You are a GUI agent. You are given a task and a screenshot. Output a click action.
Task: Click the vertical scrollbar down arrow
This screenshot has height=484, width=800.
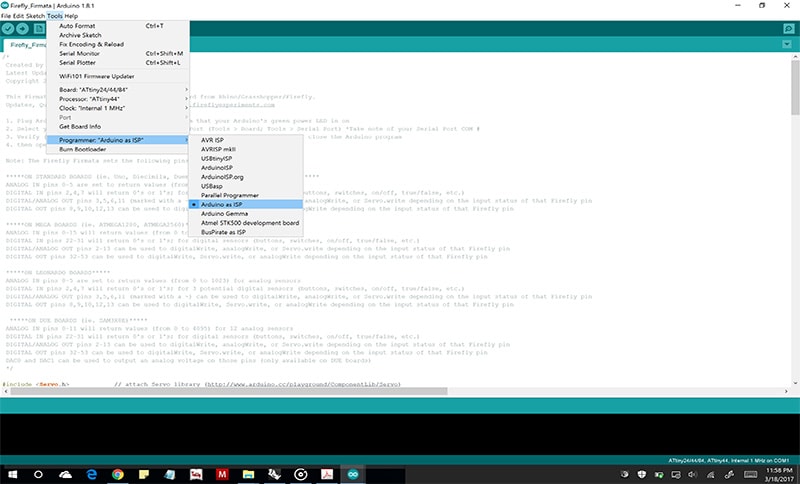click(x=795, y=383)
